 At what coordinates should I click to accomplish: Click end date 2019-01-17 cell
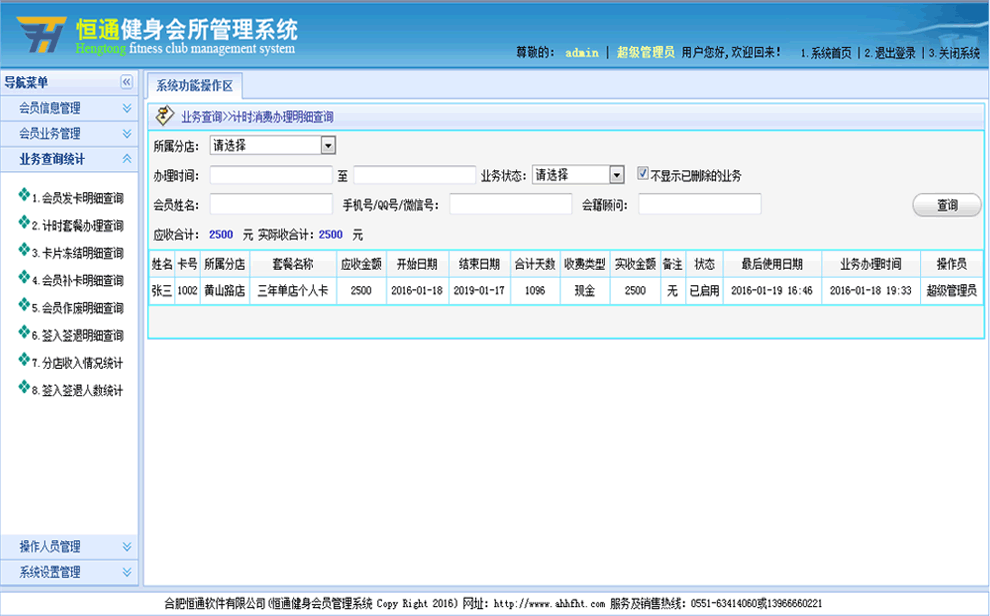point(479,291)
